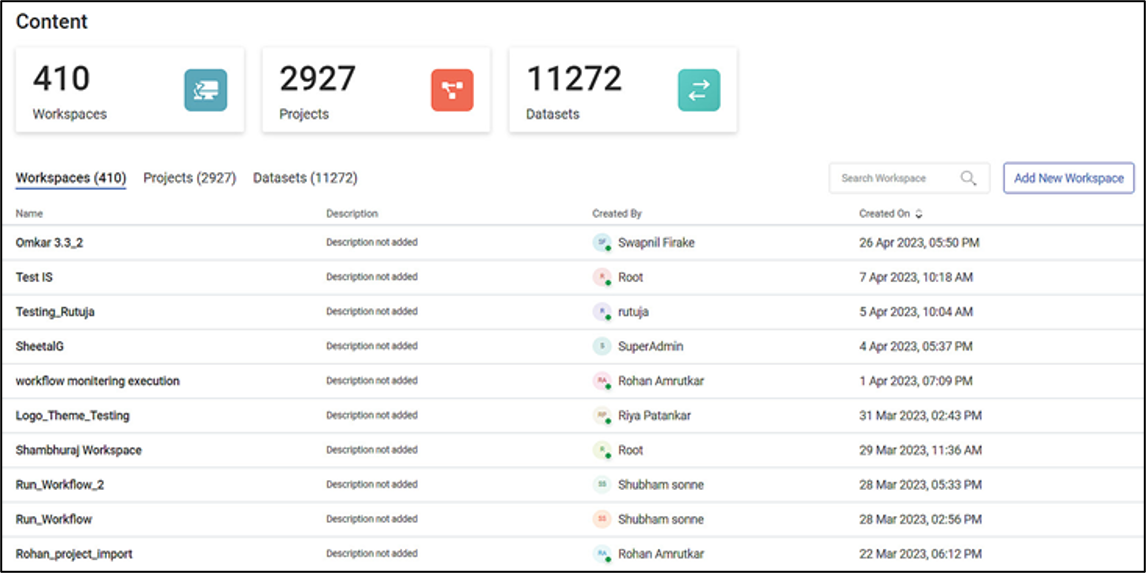
Task: Switch to the Projects (2927) tab
Action: [x=189, y=178]
